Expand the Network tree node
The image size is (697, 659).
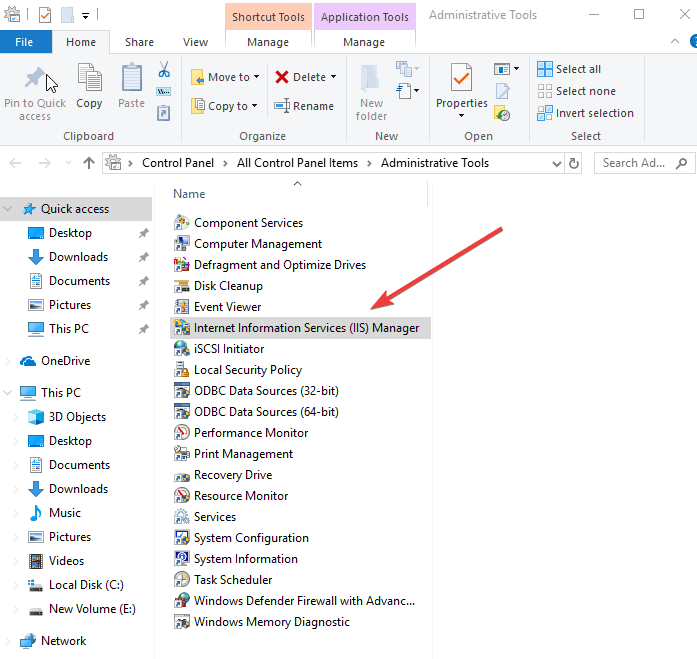click(9, 641)
